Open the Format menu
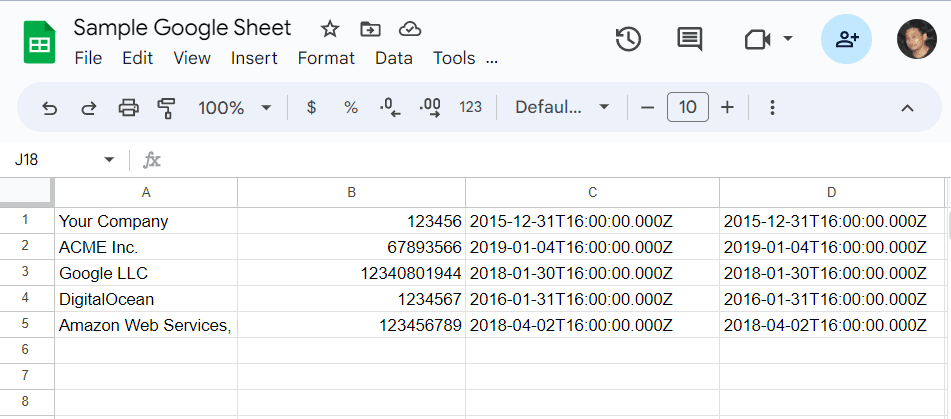The width and height of the screenshot is (951, 419). click(326, 58)
